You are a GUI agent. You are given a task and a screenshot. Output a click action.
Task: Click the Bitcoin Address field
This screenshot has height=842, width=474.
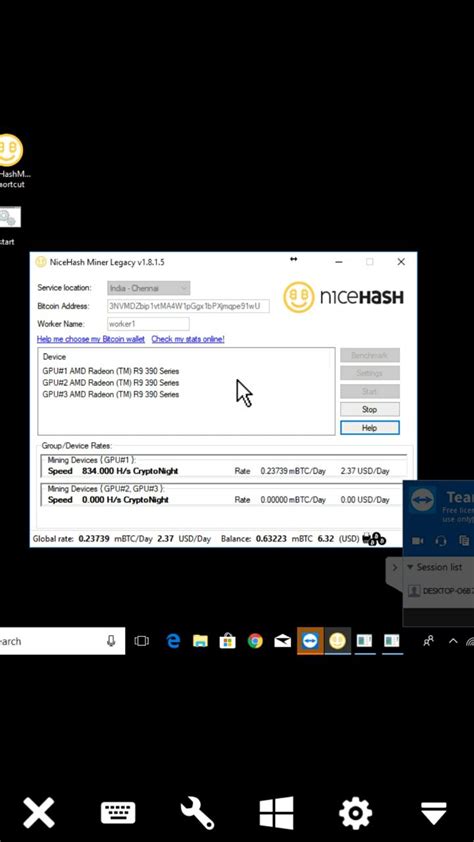pos(188,306)
